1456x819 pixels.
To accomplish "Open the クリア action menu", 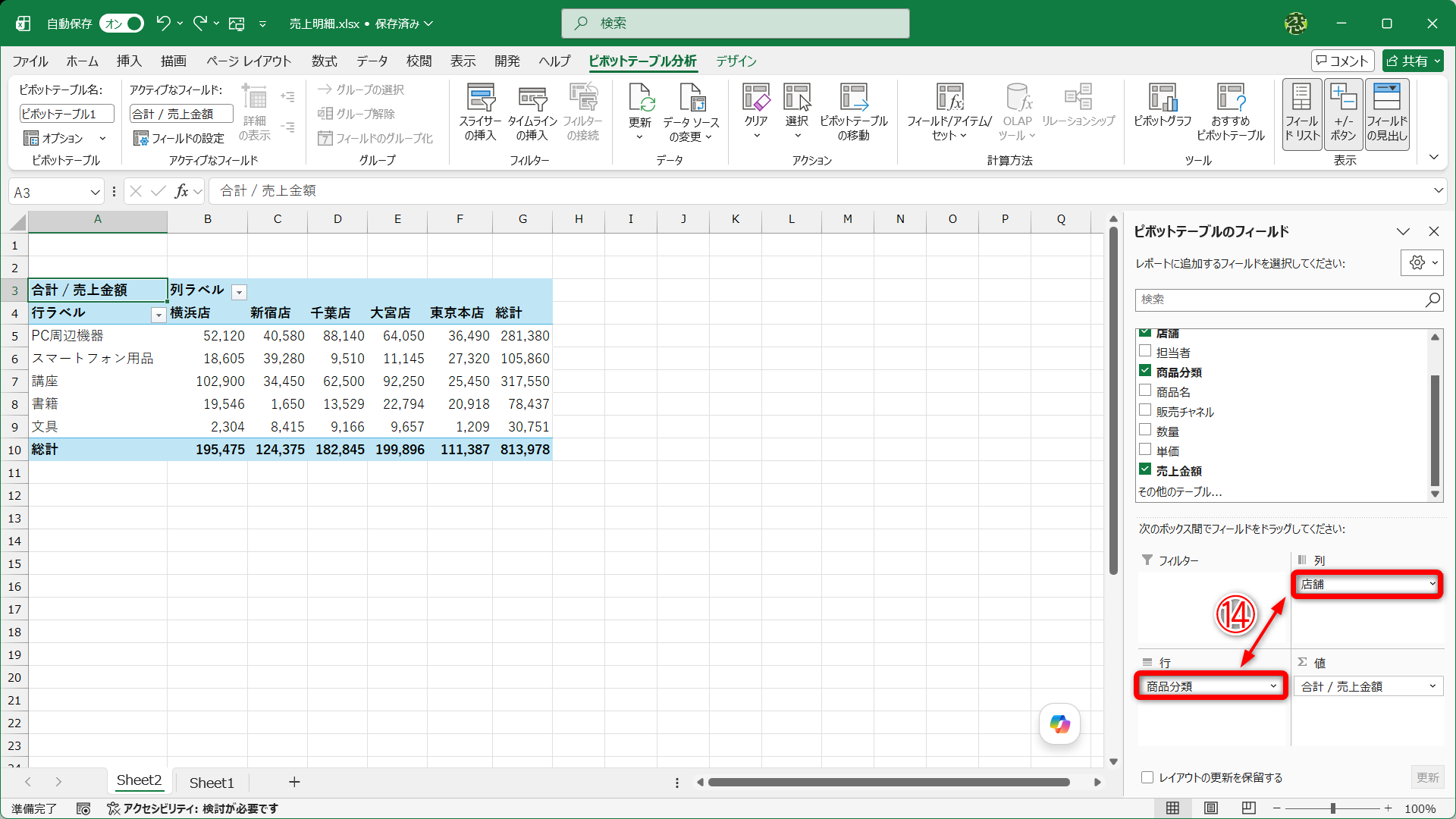I will tap(756, 112).
